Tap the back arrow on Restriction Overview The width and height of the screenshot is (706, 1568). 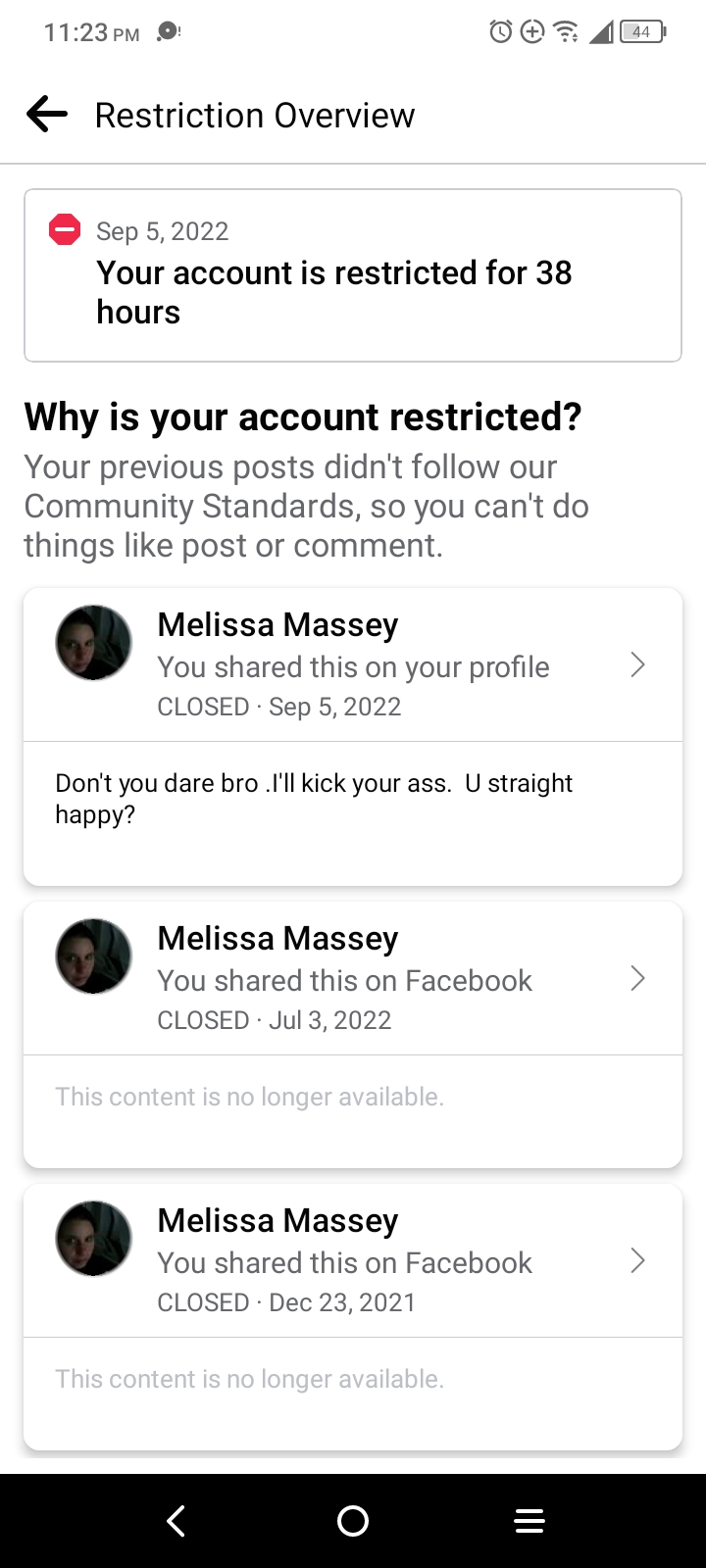point(45,114)
